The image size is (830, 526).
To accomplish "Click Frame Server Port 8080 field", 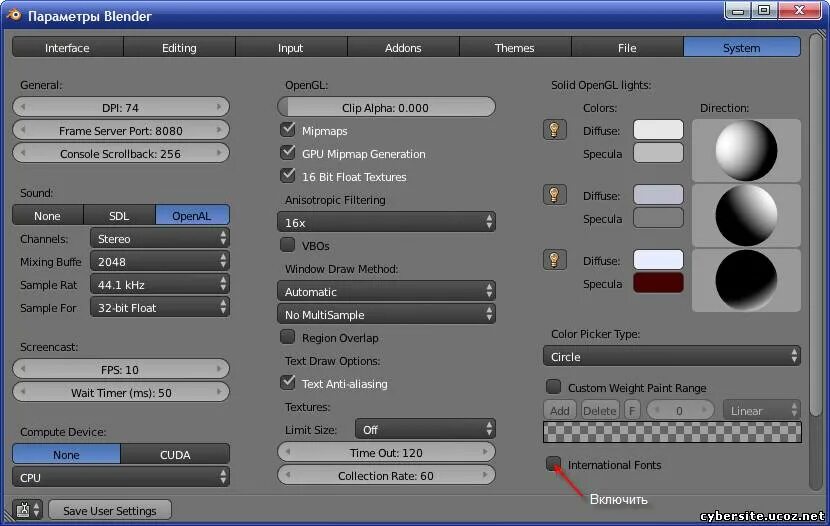I will point(121,130).
